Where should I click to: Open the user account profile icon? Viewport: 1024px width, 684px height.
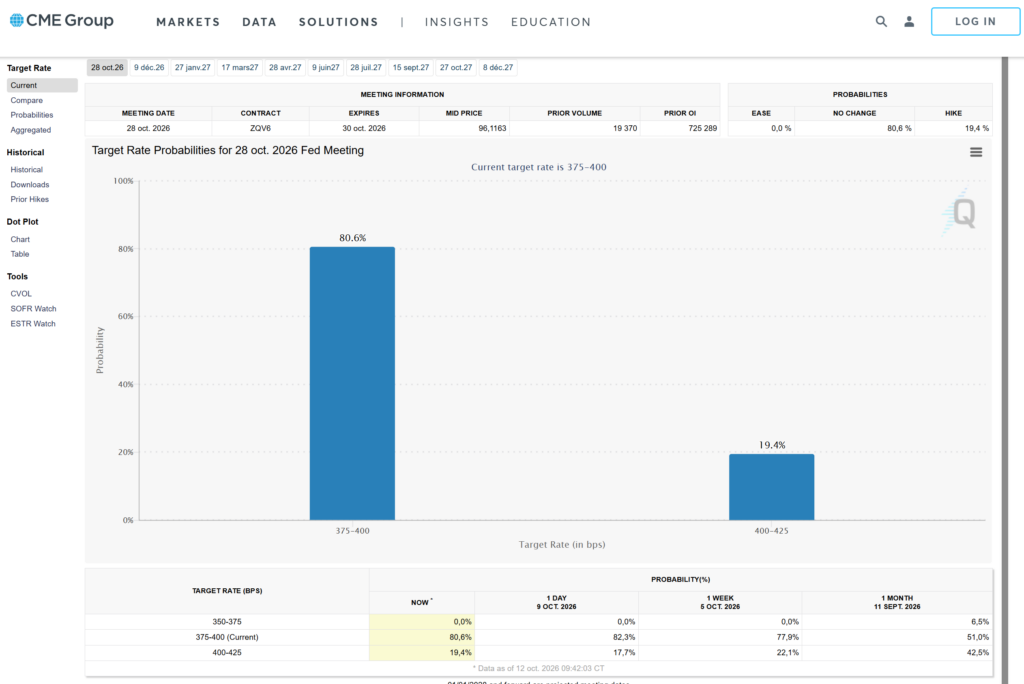tap(909, 22)
